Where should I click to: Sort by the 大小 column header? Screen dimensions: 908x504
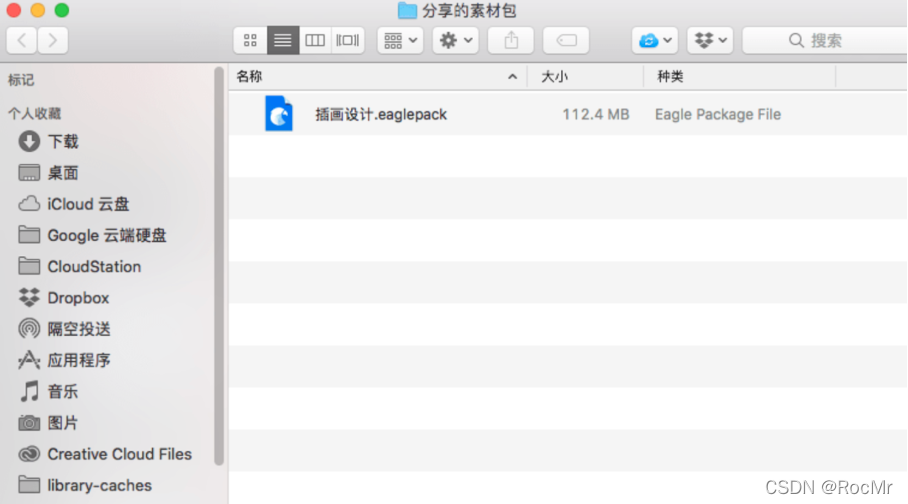(x=554, y=76)
